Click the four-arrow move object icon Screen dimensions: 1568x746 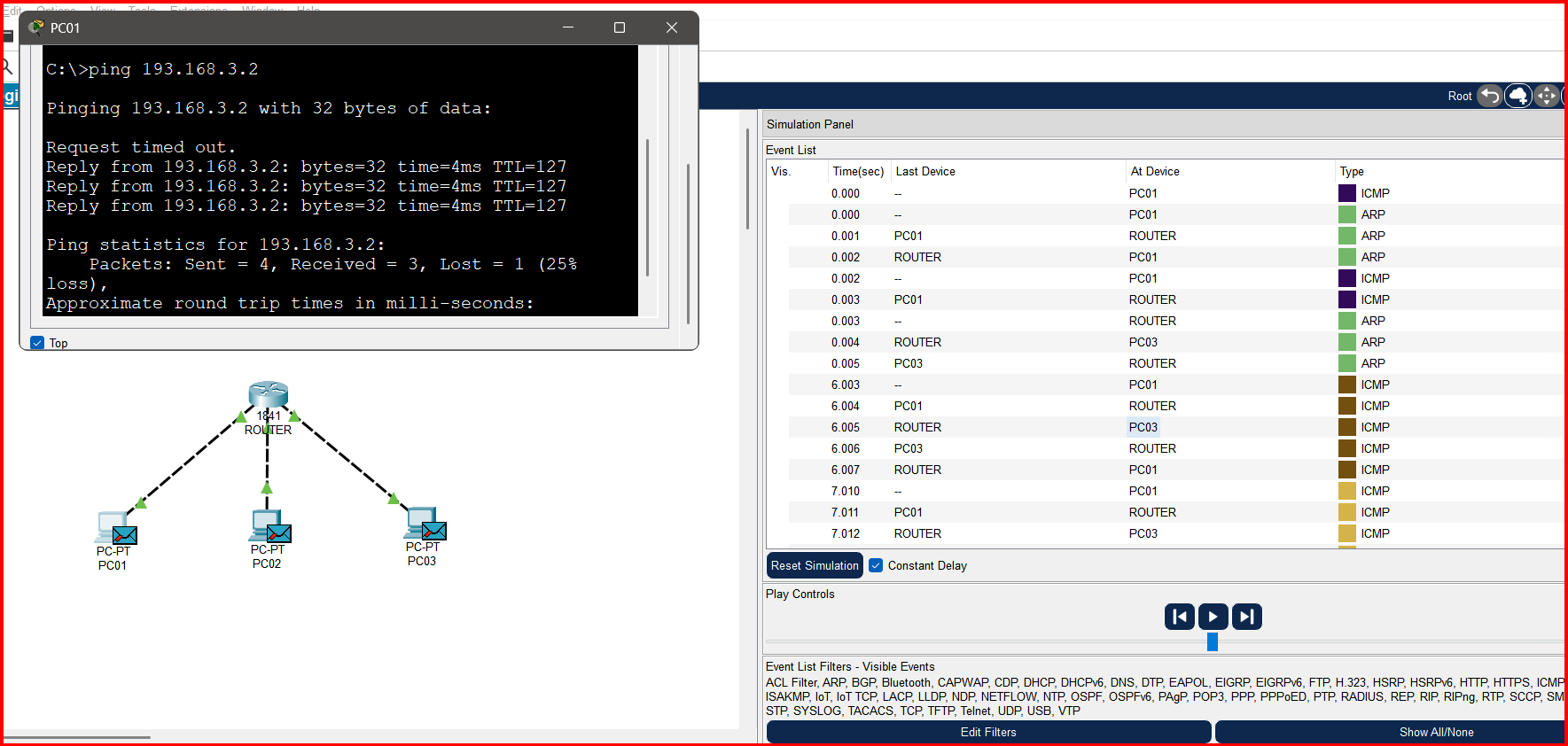tap(1547, 96)
